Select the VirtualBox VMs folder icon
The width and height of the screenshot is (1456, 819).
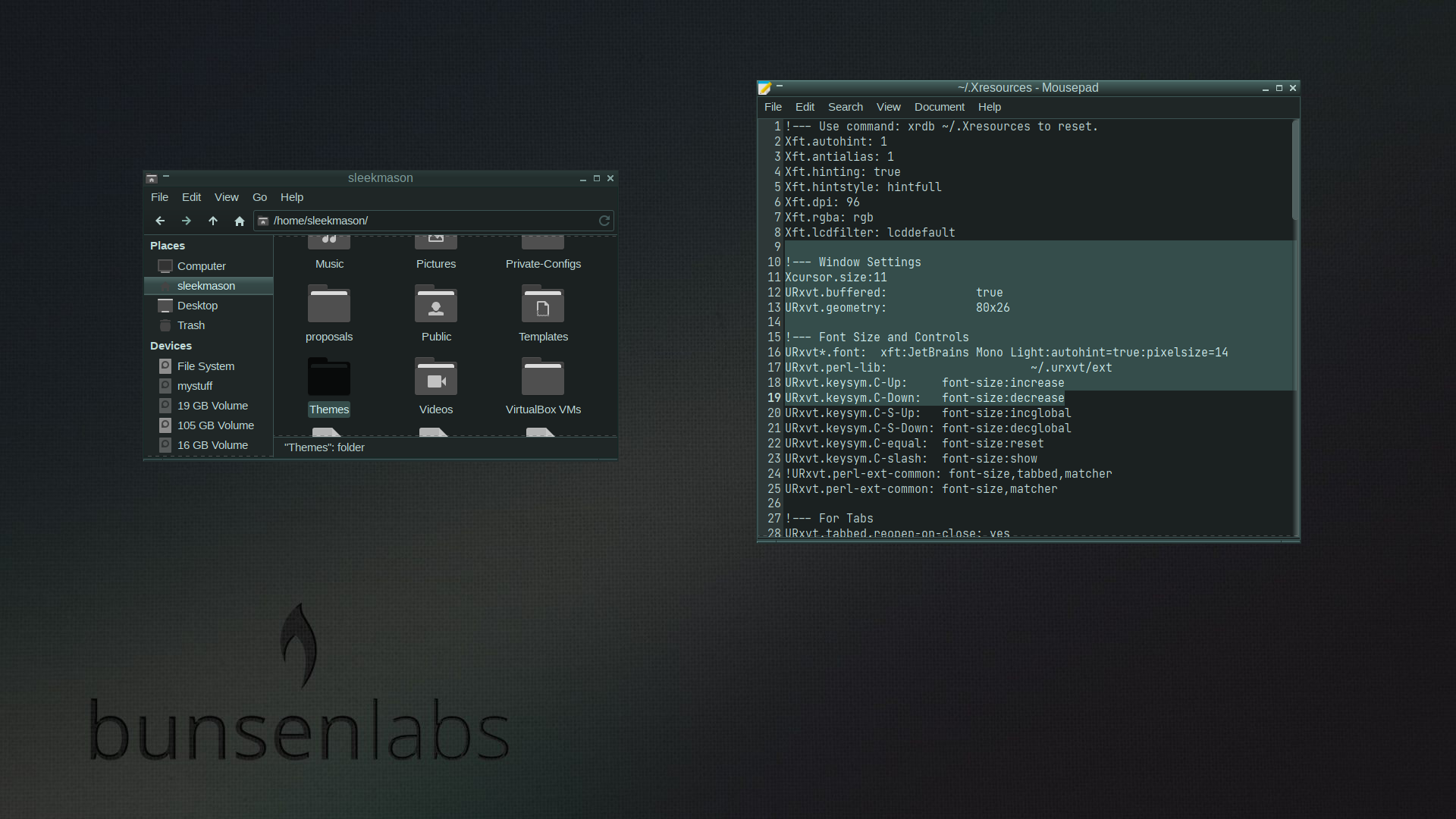click(x=543, y=376)
